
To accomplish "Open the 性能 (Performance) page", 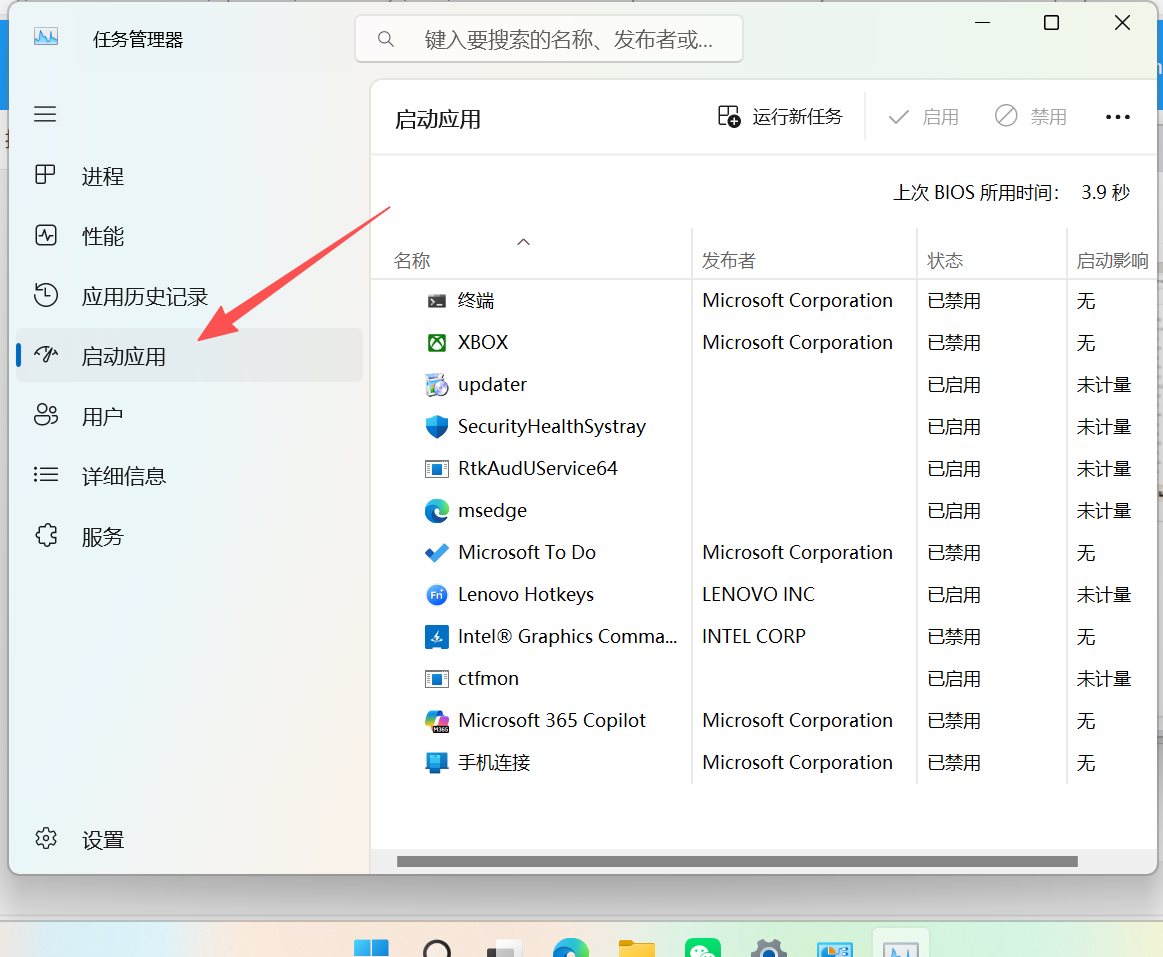I will pos(188,236).
